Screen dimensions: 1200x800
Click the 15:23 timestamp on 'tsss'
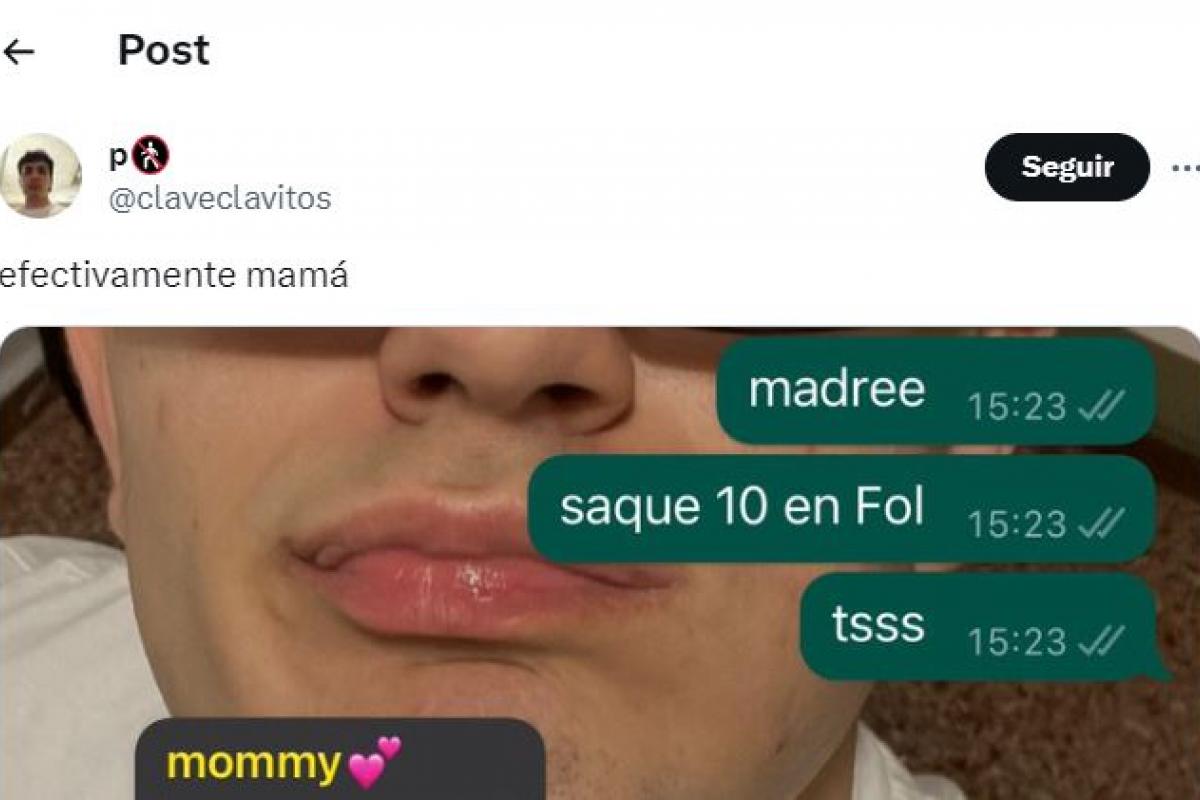(1018, 640)
